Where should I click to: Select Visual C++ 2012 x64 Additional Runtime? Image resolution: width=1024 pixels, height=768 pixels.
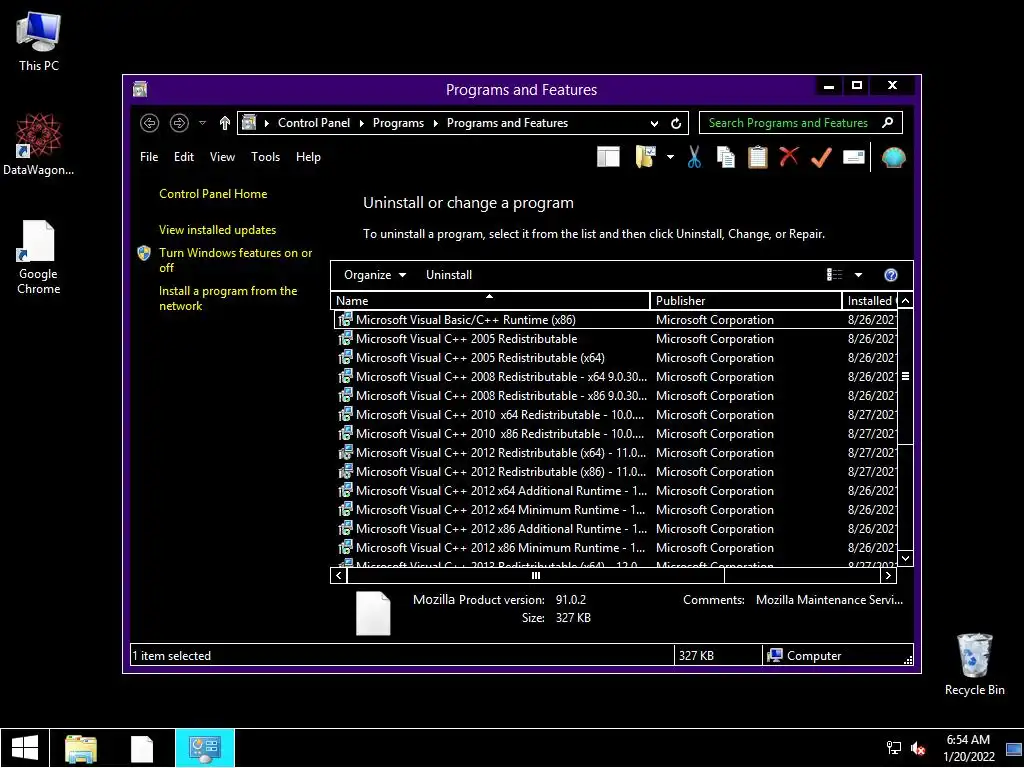[615, 490]
